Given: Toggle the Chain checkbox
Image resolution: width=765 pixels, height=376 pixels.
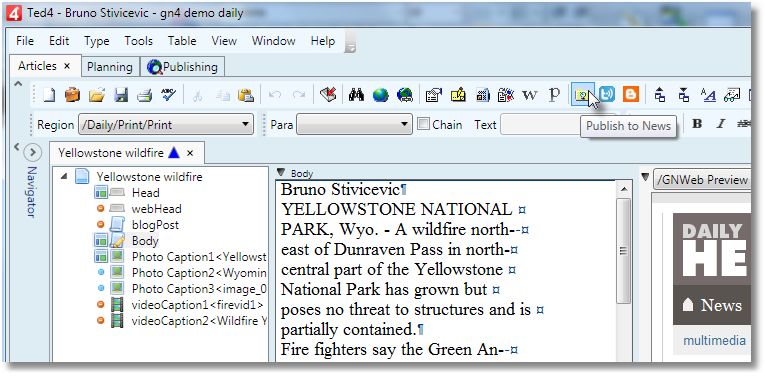Looking at the screenshot, I should (424, 124).
